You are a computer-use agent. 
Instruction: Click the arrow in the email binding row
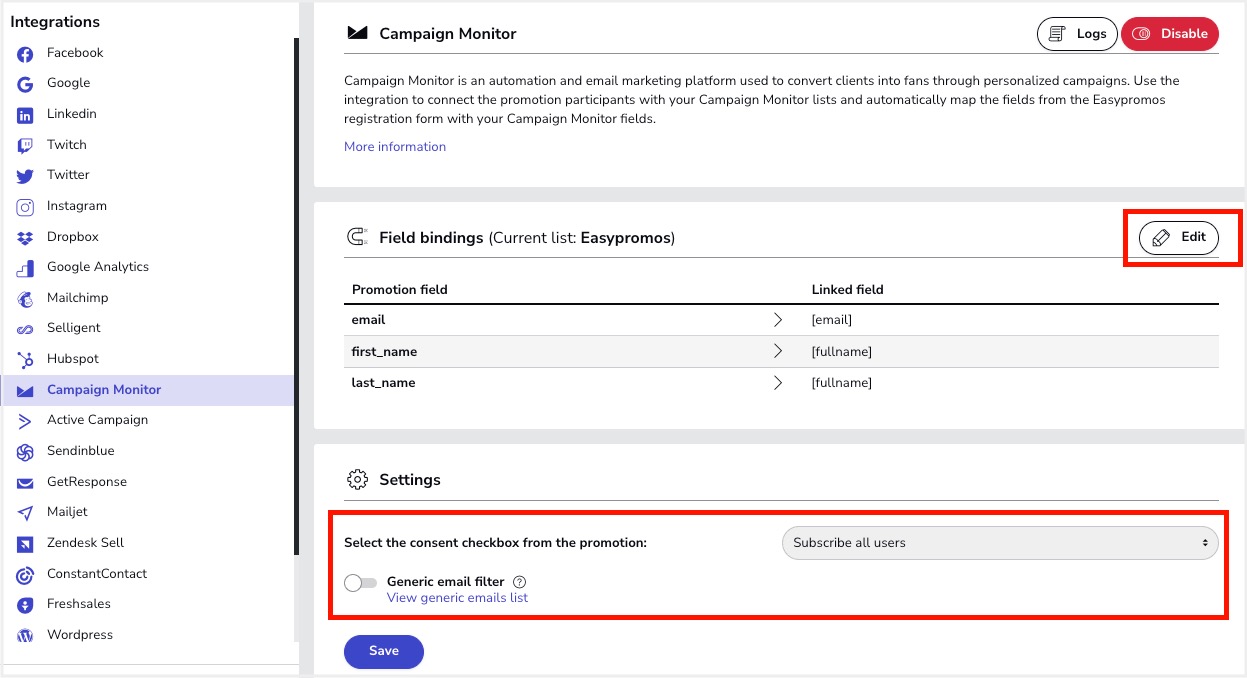778,320
